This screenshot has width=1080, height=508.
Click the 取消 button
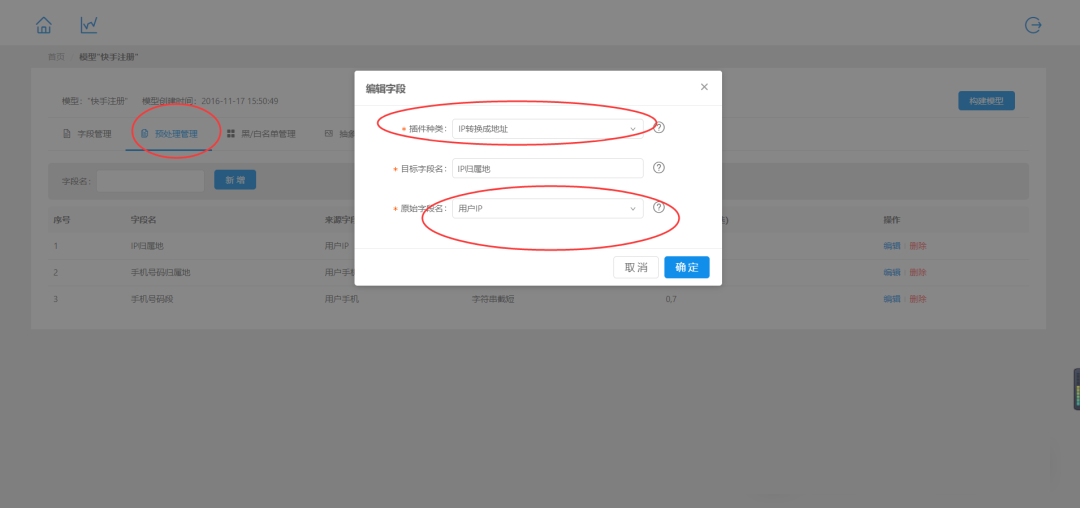point(636,267)
